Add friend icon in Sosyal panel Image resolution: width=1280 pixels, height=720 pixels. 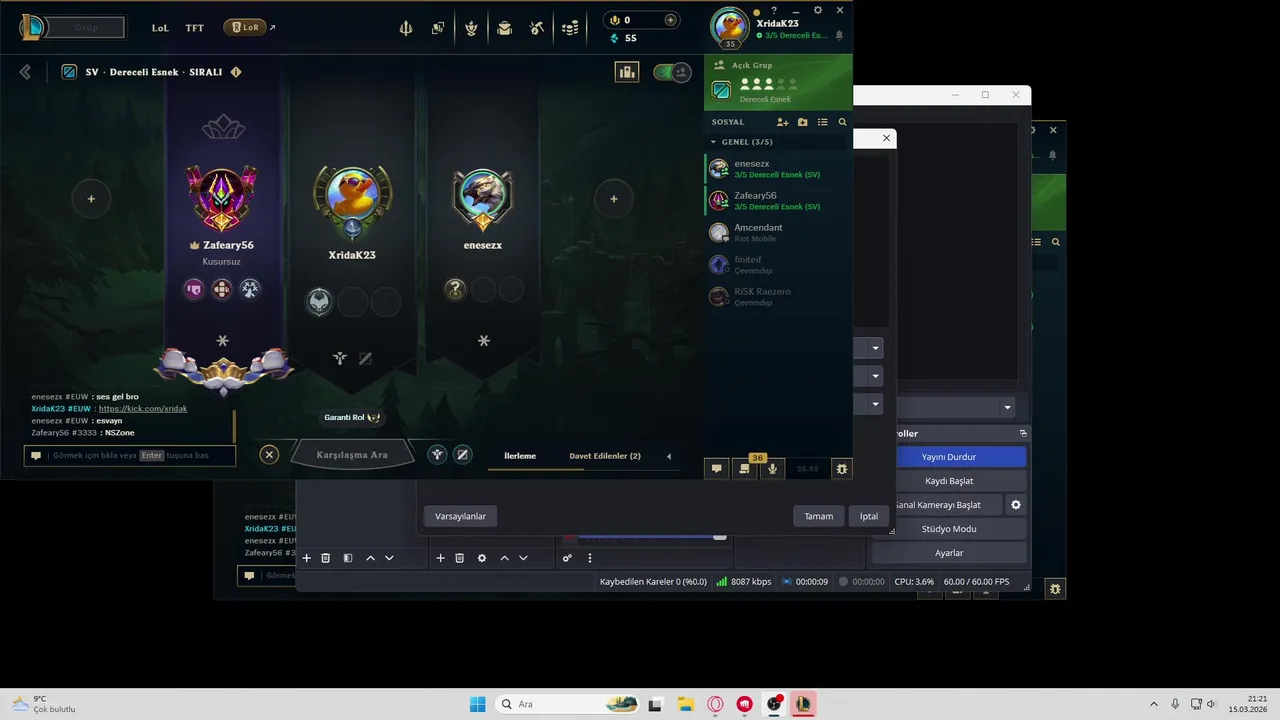click(x=783, y=122)
